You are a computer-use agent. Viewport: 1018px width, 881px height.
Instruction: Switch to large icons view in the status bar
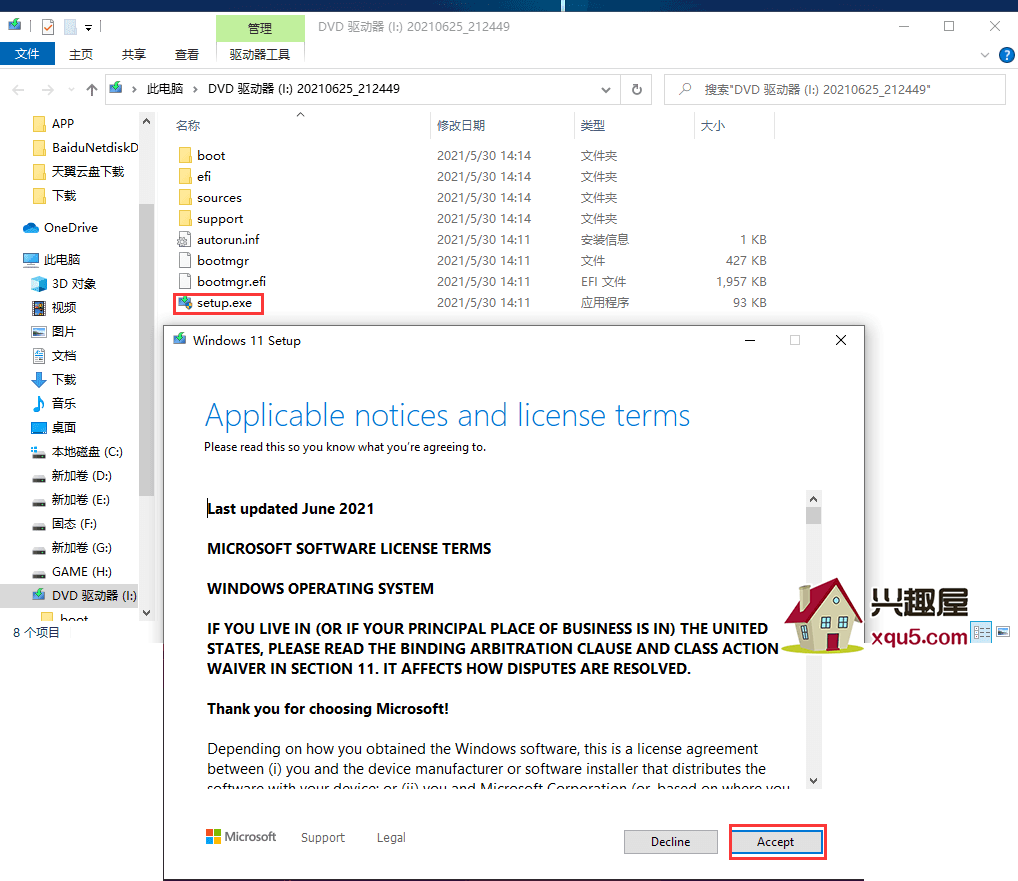click(1003, 631)
